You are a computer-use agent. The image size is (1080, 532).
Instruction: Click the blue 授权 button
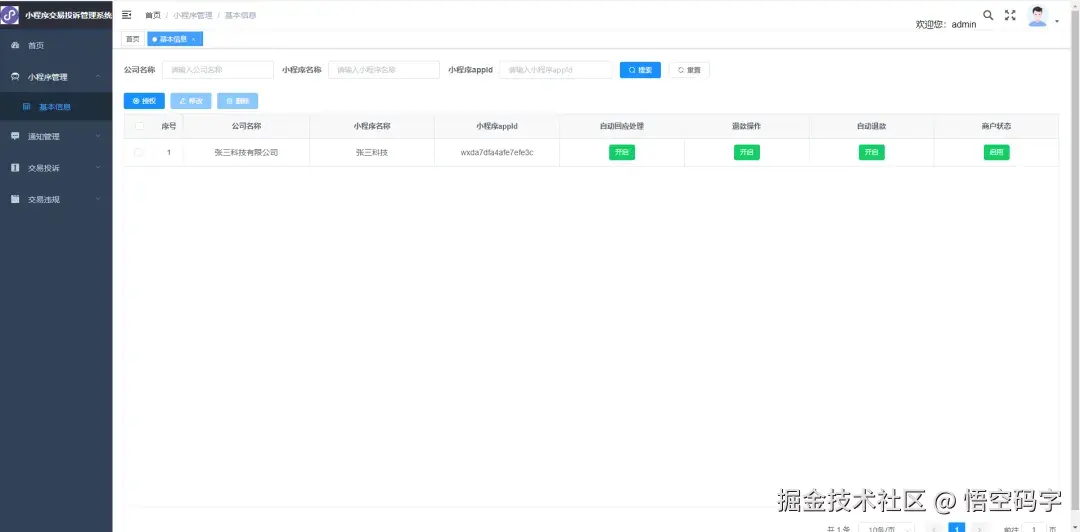pyautogui.click(x=144, y=101)
